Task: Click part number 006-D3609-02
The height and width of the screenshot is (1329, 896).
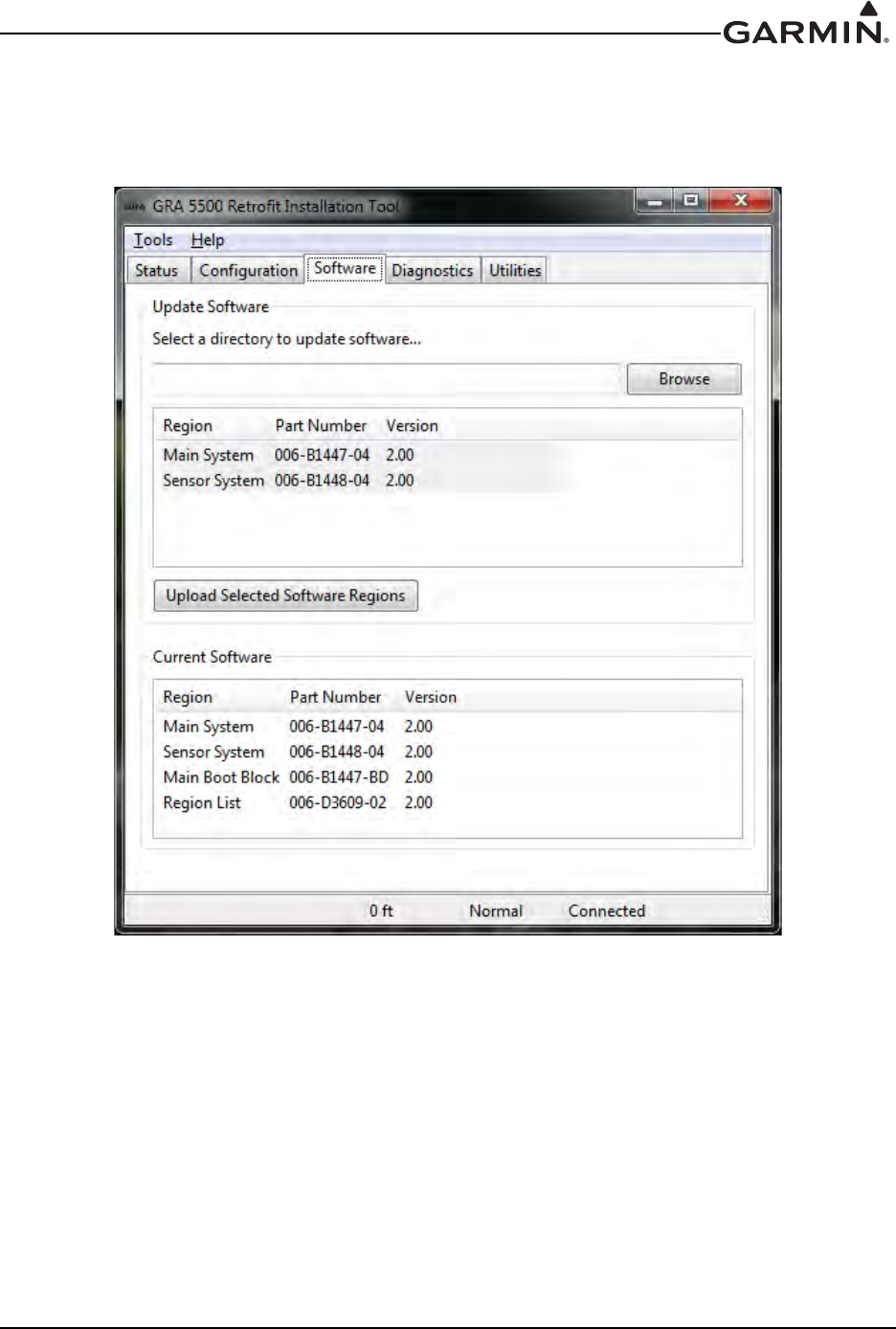Action: click(338, 803)
